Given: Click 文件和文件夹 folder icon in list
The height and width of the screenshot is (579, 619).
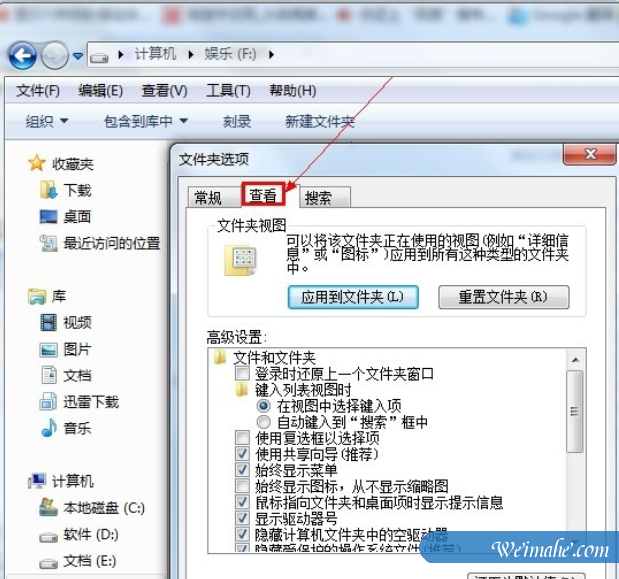Looking at the screenshot, I should (x=219, y=358).
